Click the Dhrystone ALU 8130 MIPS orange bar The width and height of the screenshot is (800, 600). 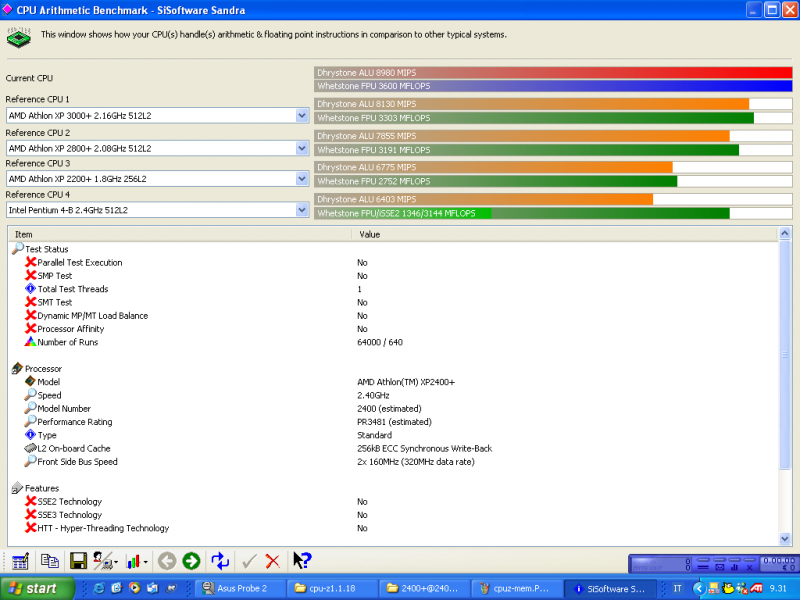532,104
